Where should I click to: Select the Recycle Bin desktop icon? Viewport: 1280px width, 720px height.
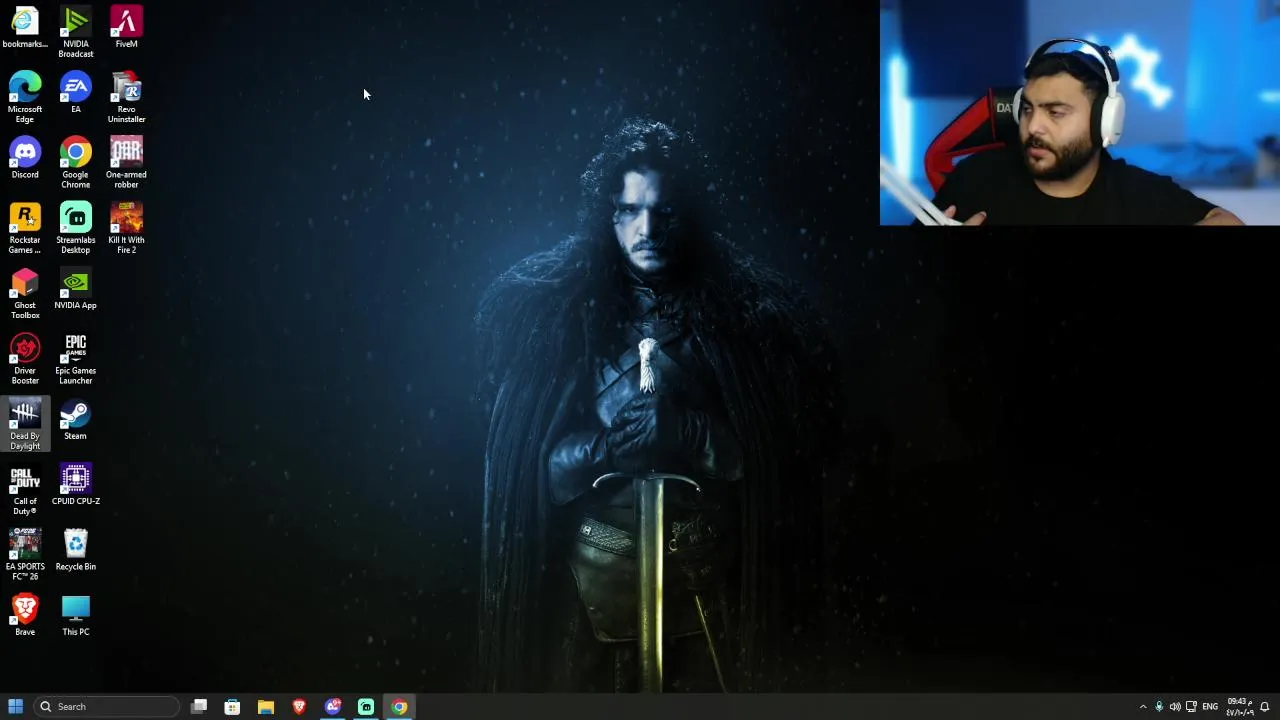pyautogui.click(x=75, y=550)
